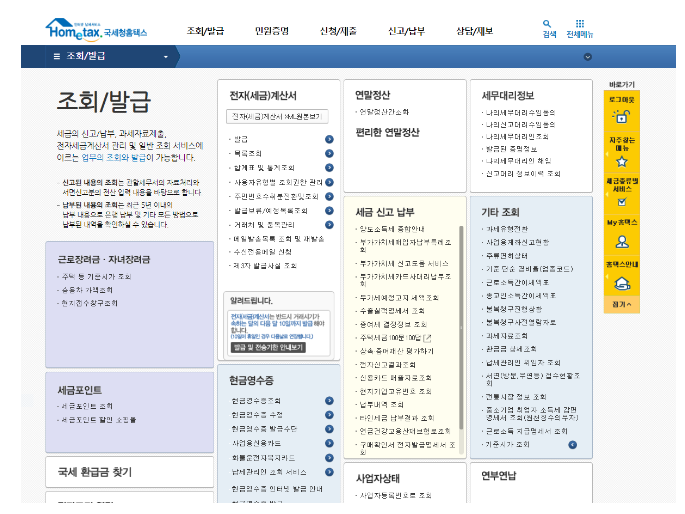Open 승용차 가액조회 link
Image resolution: width=685 pixels, height=514 pixels.
click(87, 290)
